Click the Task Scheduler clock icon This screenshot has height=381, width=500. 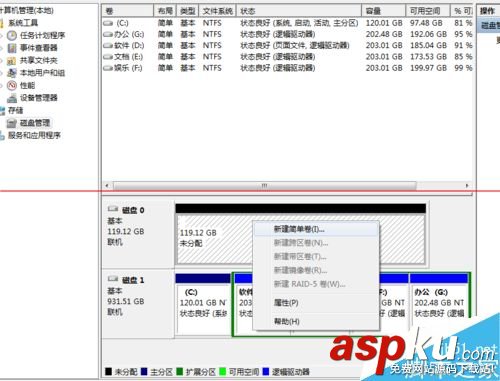(x=12, y=35)
